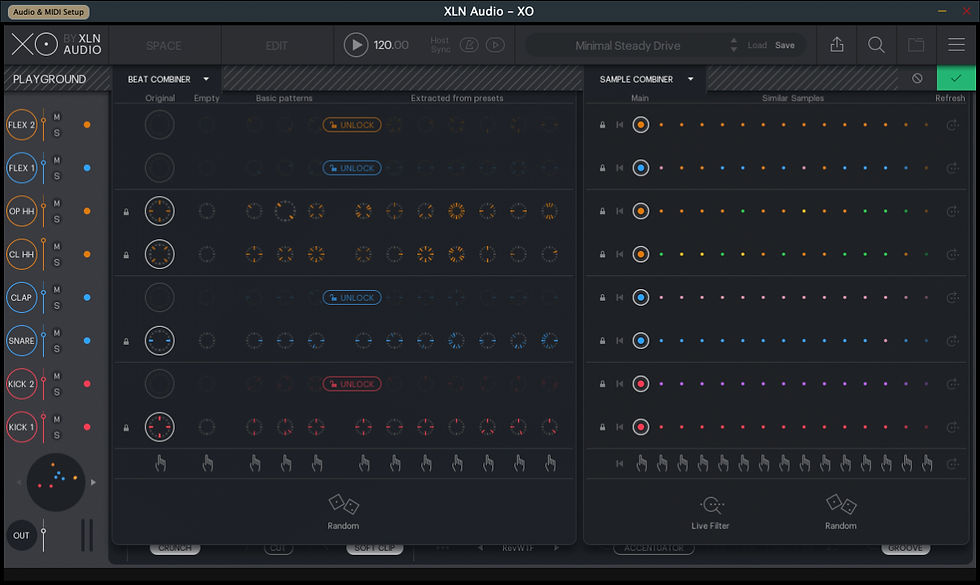Open the Beat Combiner dropdown
Viewport: 980px width, 585px height.
(168, 79)
